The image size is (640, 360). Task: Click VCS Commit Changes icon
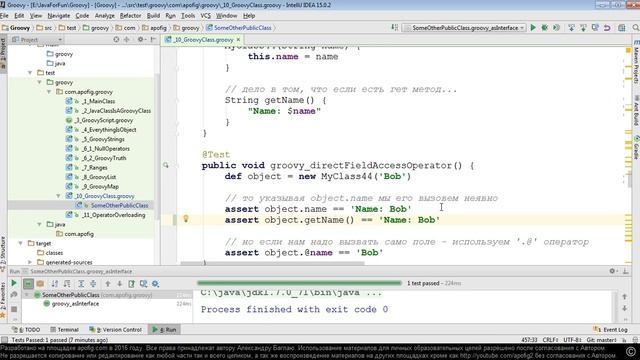(x=583, y=28)
